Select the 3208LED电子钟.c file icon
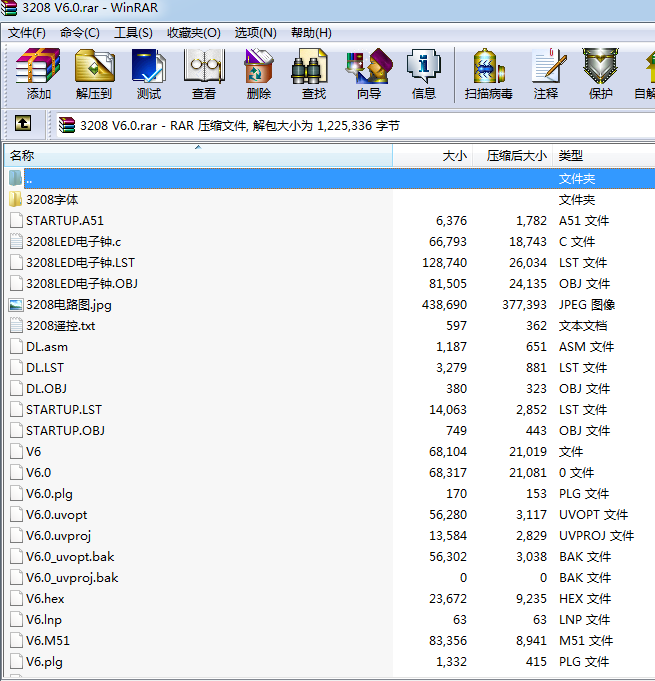This screenshot has height=681, width=655. (x=16, y=241)
